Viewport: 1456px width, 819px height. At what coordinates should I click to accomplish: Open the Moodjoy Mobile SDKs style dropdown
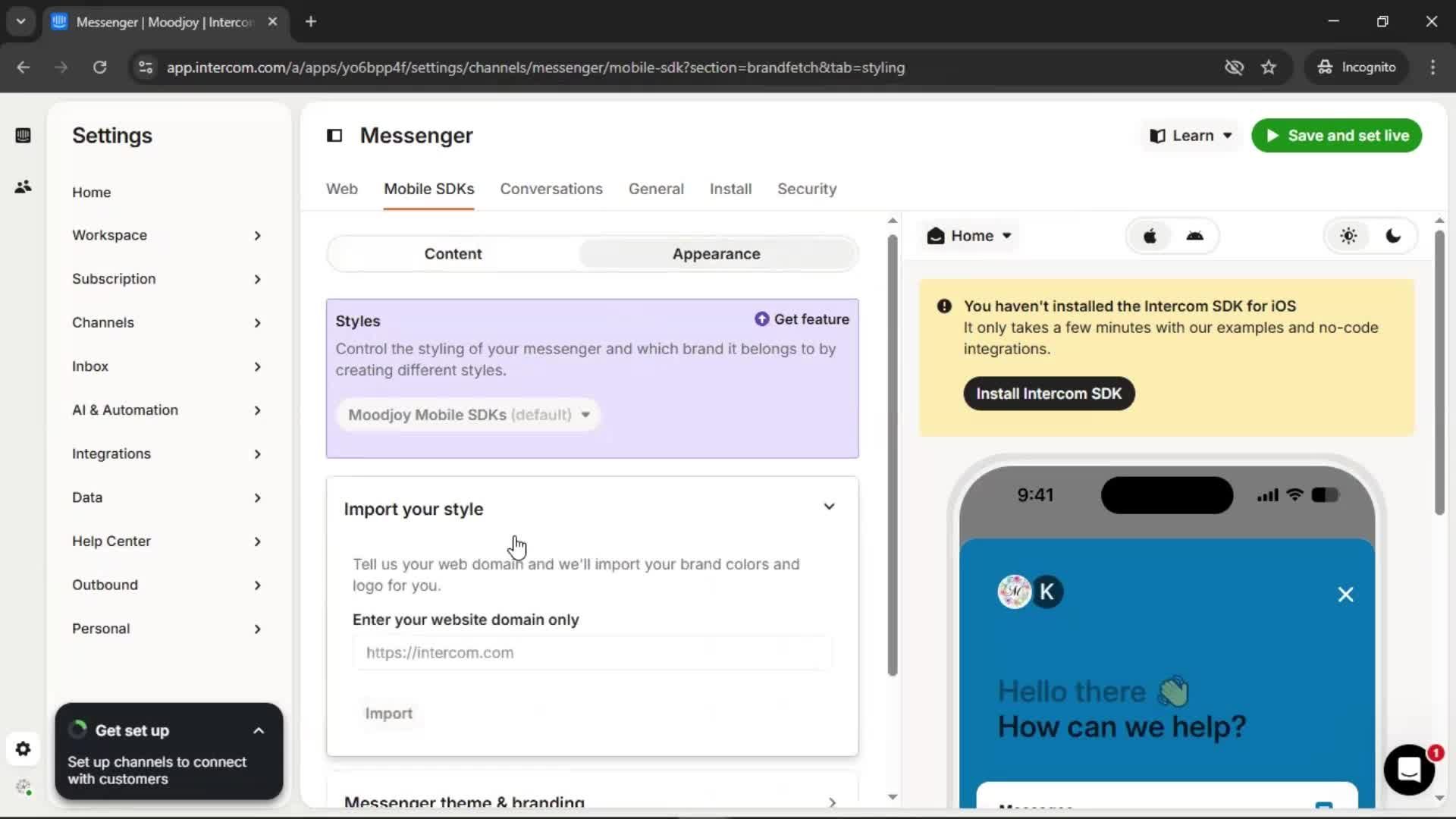pos(468,415)
